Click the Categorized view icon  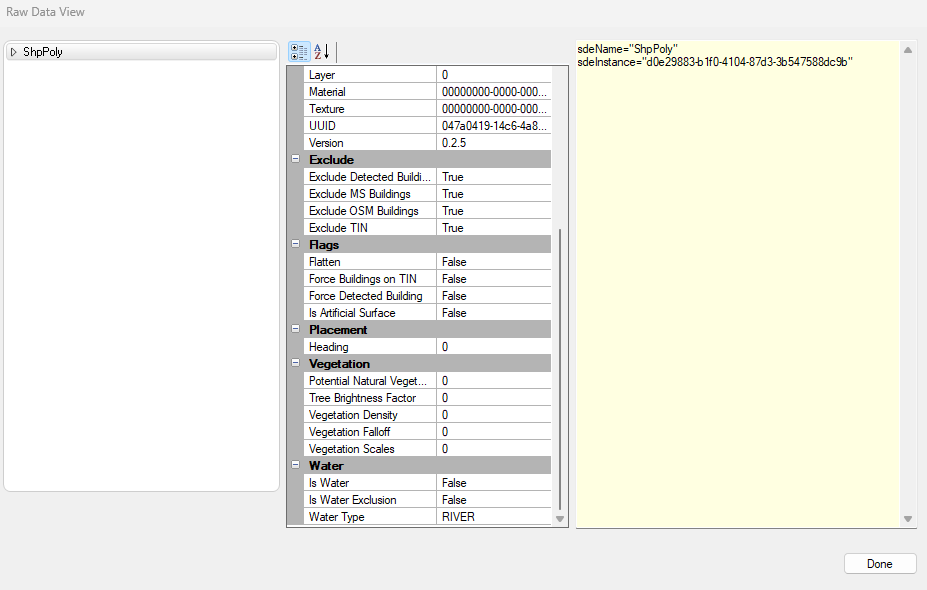point(298,52)
